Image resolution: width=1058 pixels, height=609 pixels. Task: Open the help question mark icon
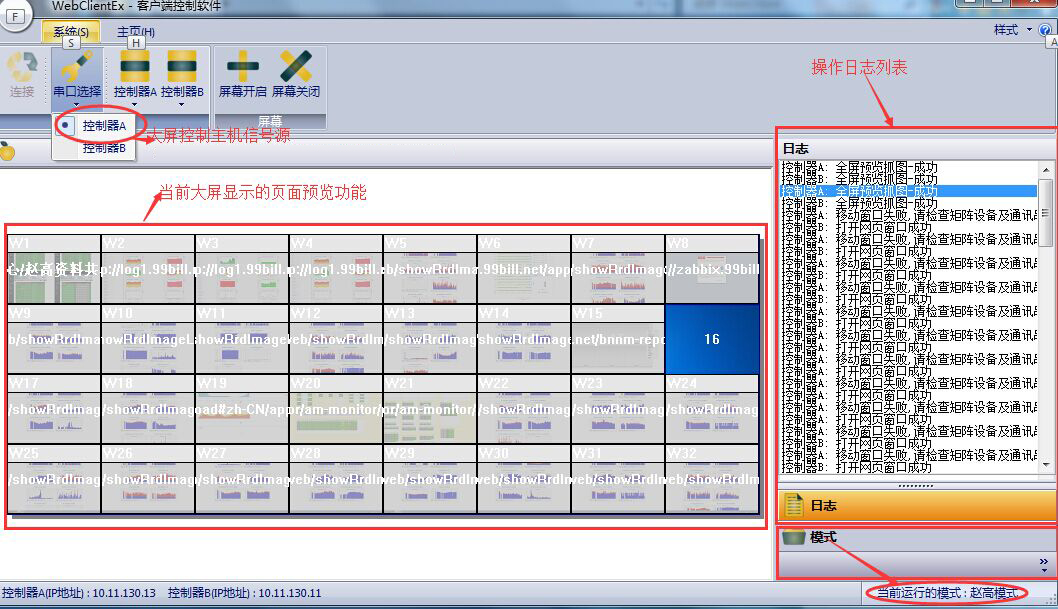click(x=1045, y=30)
